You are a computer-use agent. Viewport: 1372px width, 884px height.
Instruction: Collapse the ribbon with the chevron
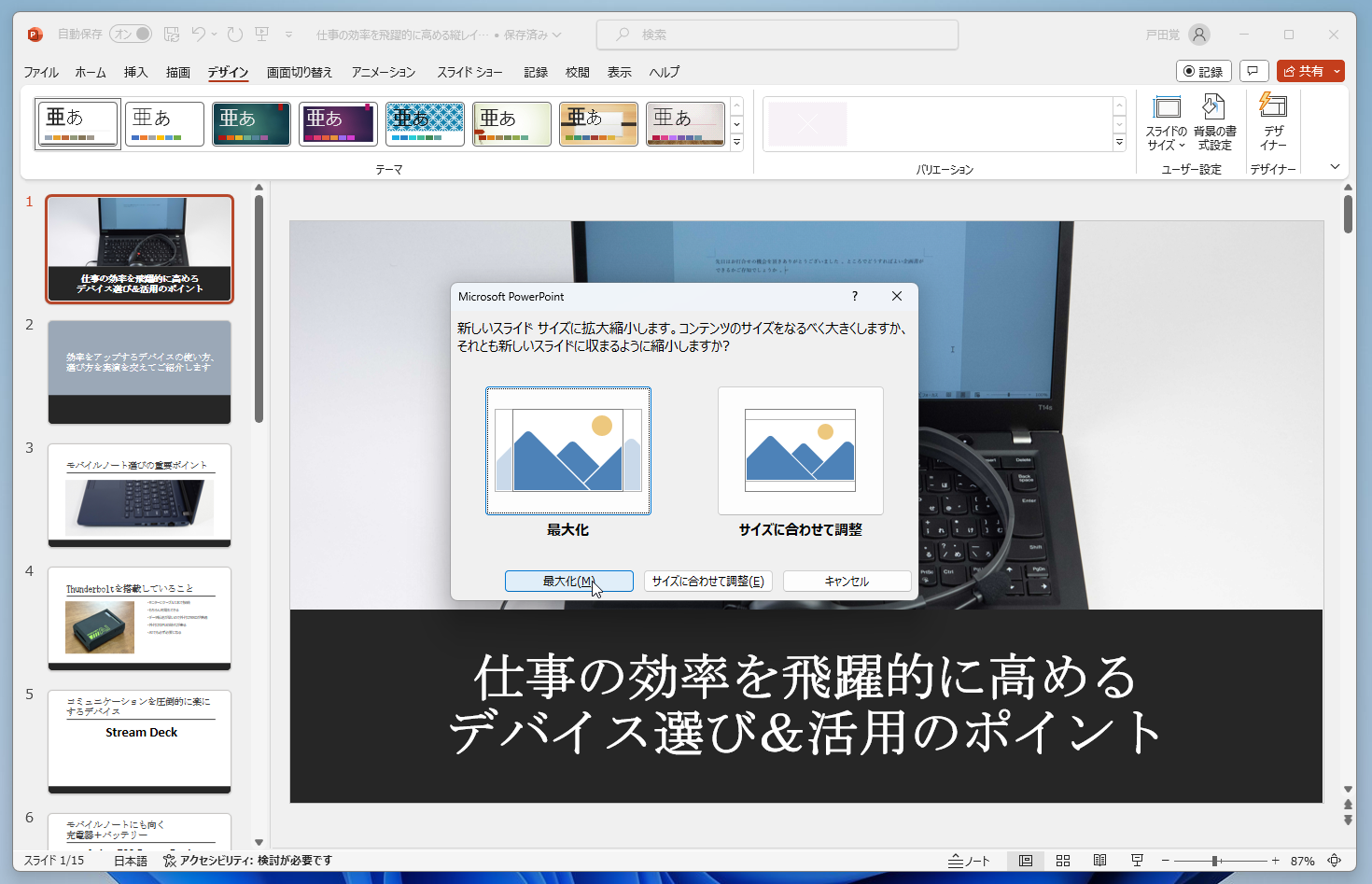click(1335, 167)
